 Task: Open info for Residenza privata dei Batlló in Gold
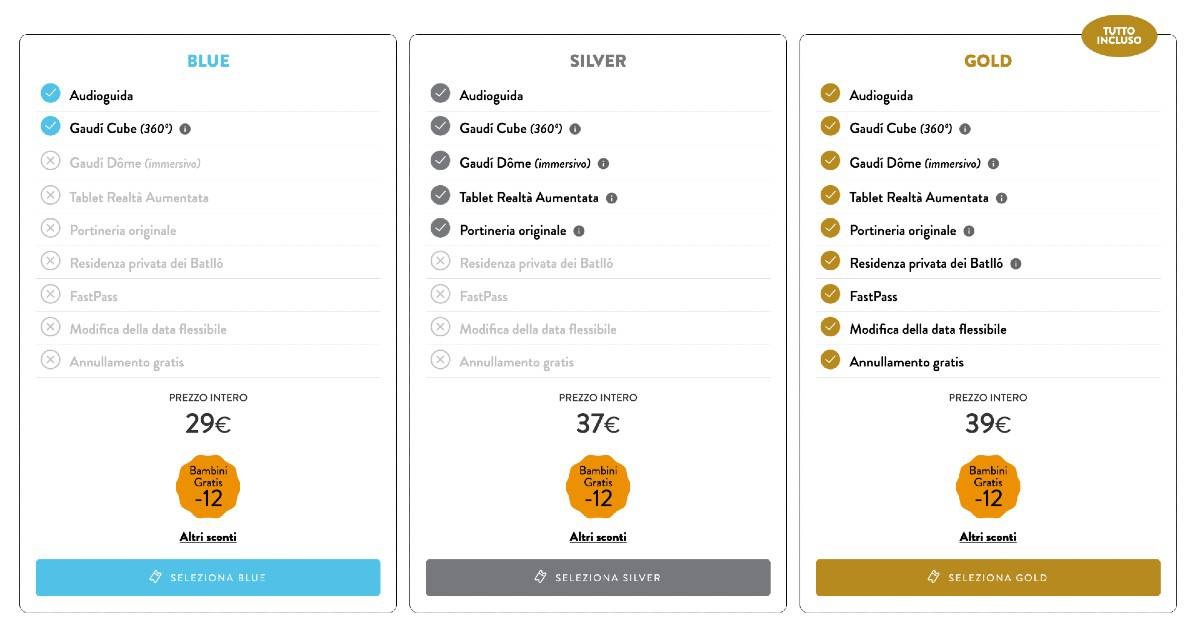(1016, 264)
